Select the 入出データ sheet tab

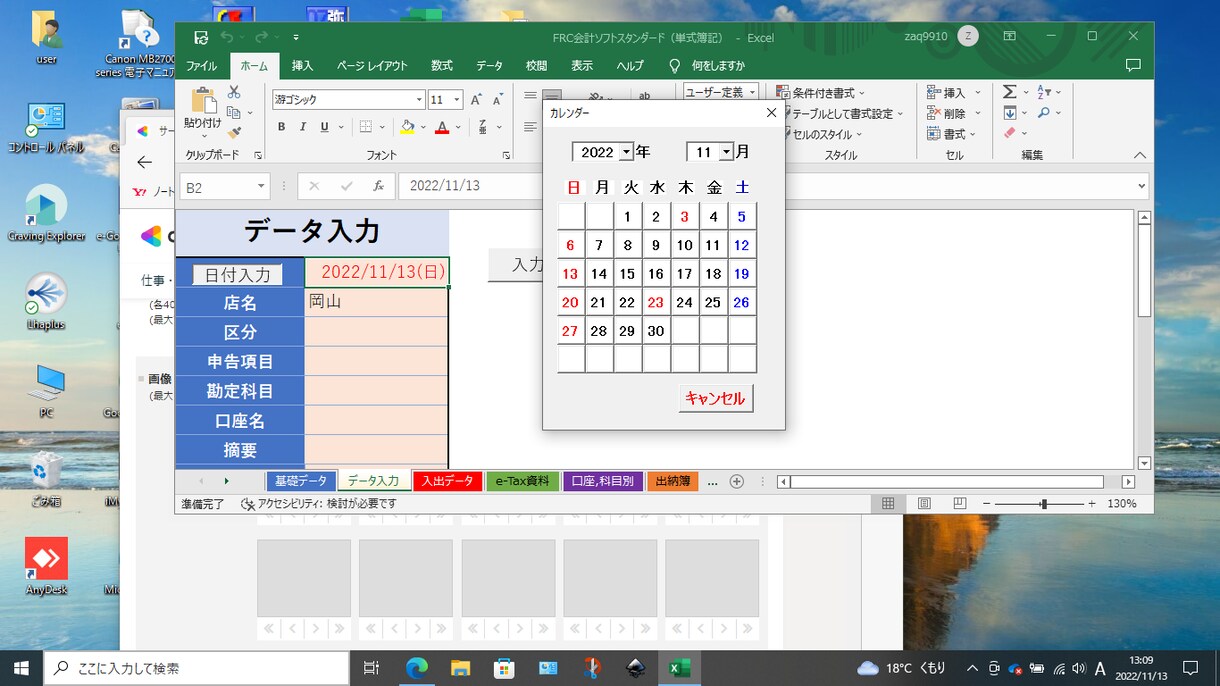point(448,481)
